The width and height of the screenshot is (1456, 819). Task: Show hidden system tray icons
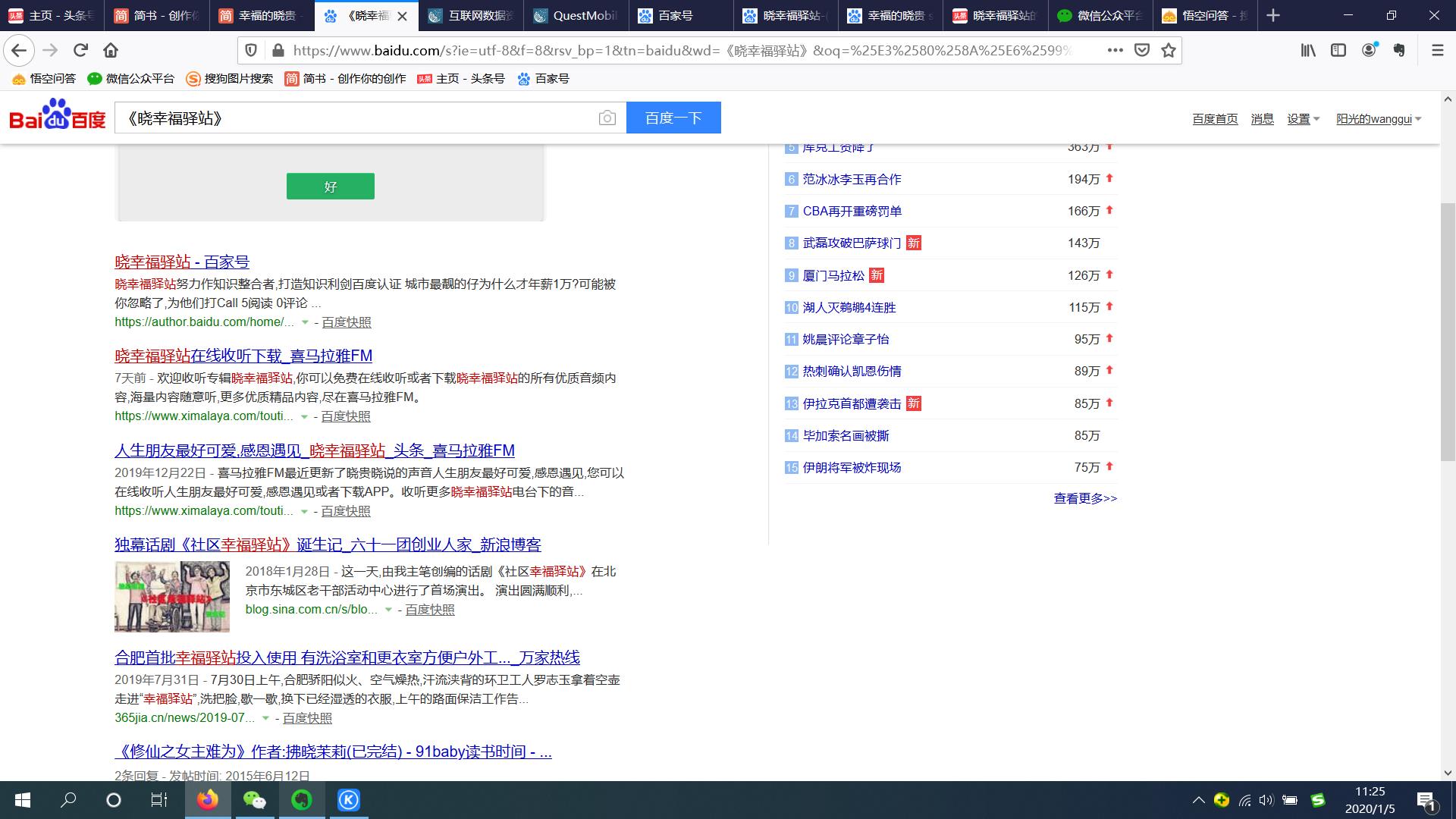1198,800
